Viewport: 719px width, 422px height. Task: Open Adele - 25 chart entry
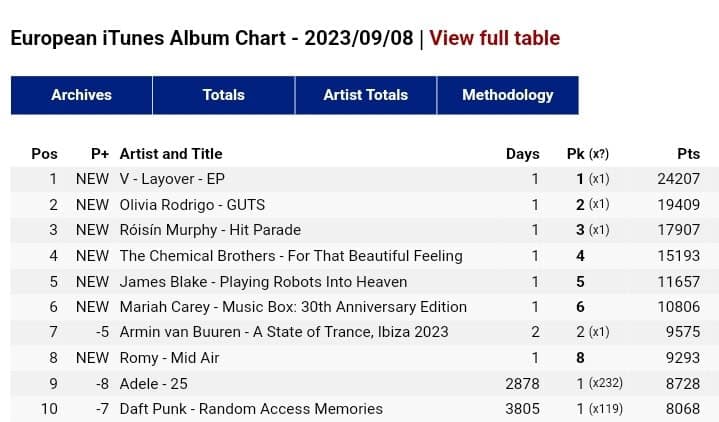coord(153,383)
